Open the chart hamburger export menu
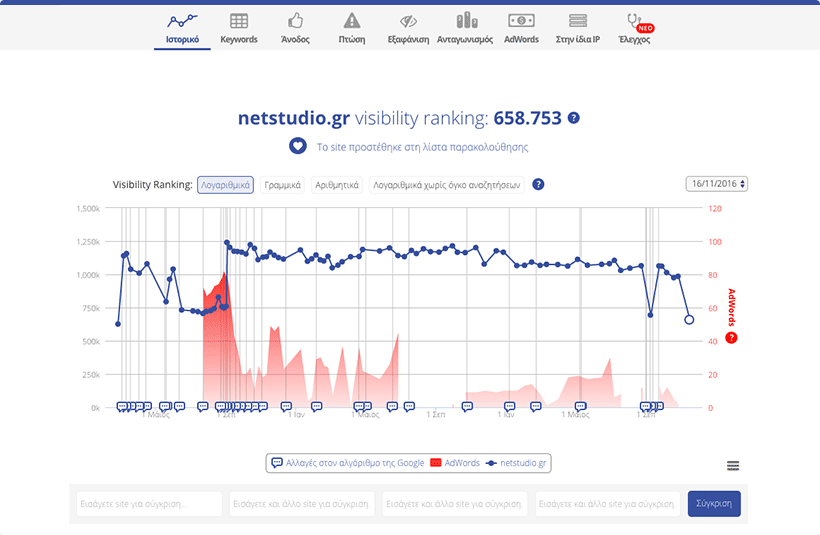This screenshot has height=535, width=820. tap(733, 465)
